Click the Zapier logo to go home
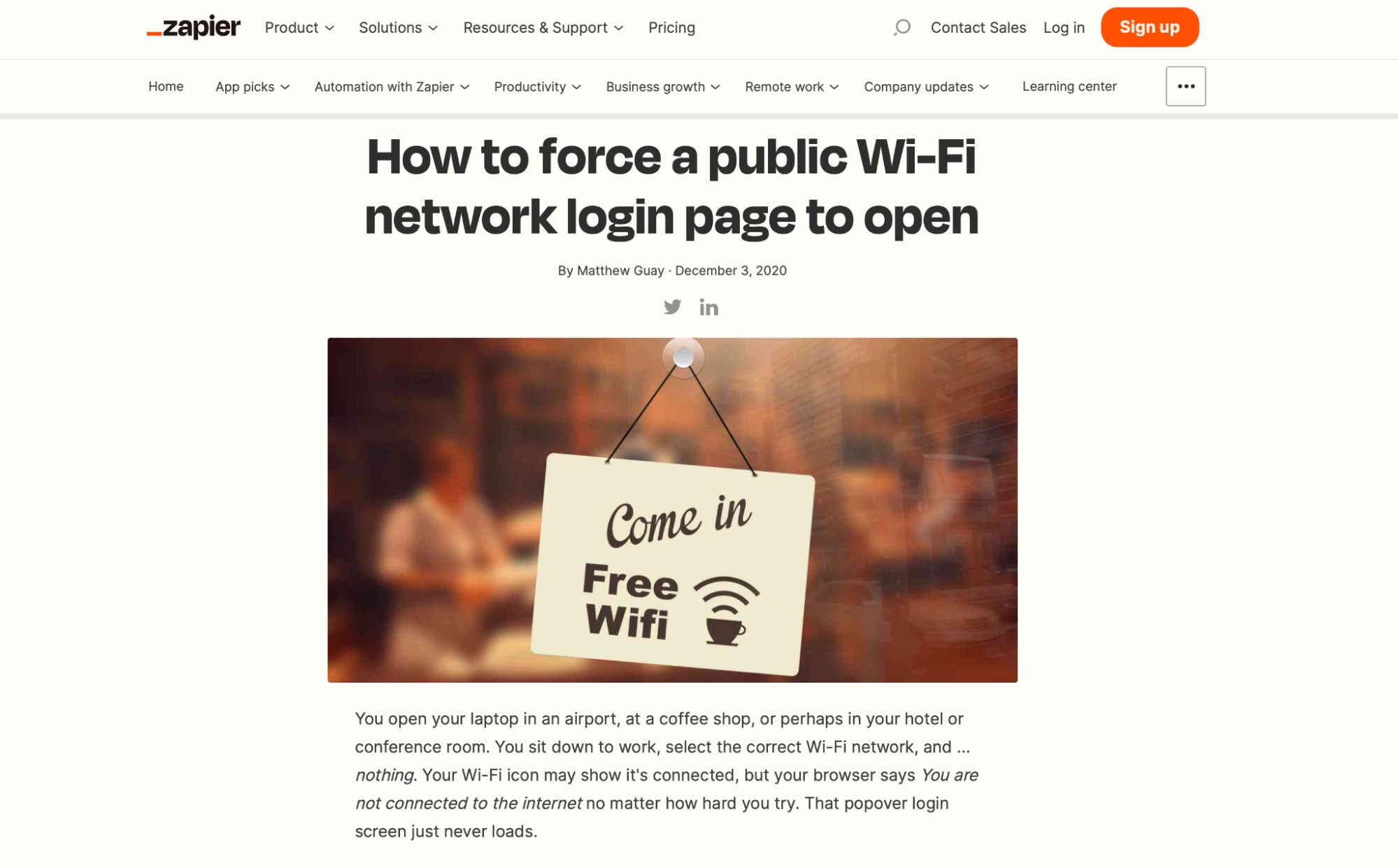Image resolution: width=1398 pixels, height=868 pixels. click(x=192, y=27)
